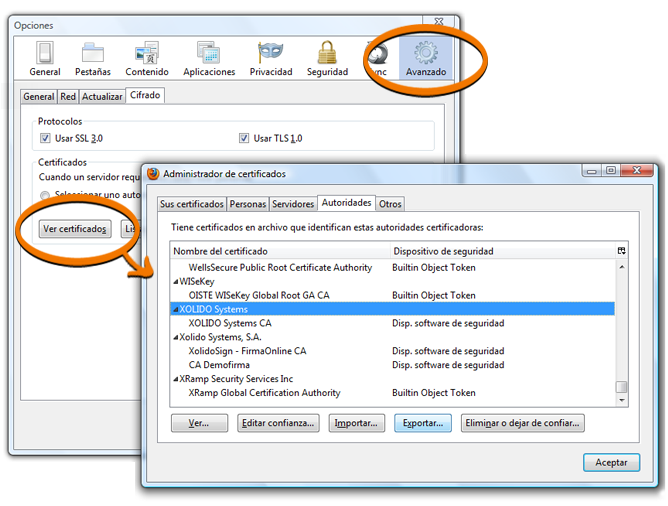This screenshot has width=668, height=506.
Task: Click the Exportar... button
Action: pyautogui.click(x=423, y=423)
